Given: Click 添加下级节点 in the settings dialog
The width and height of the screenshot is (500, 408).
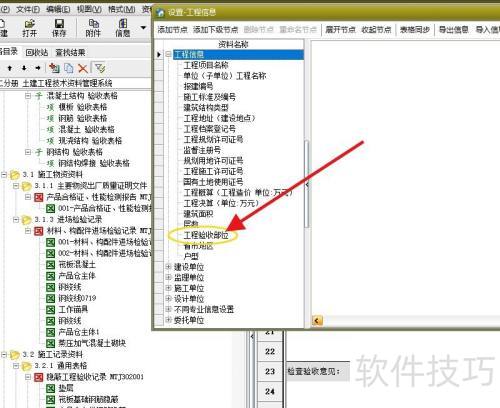Looking at the screenshot, I should pos(215,30).
